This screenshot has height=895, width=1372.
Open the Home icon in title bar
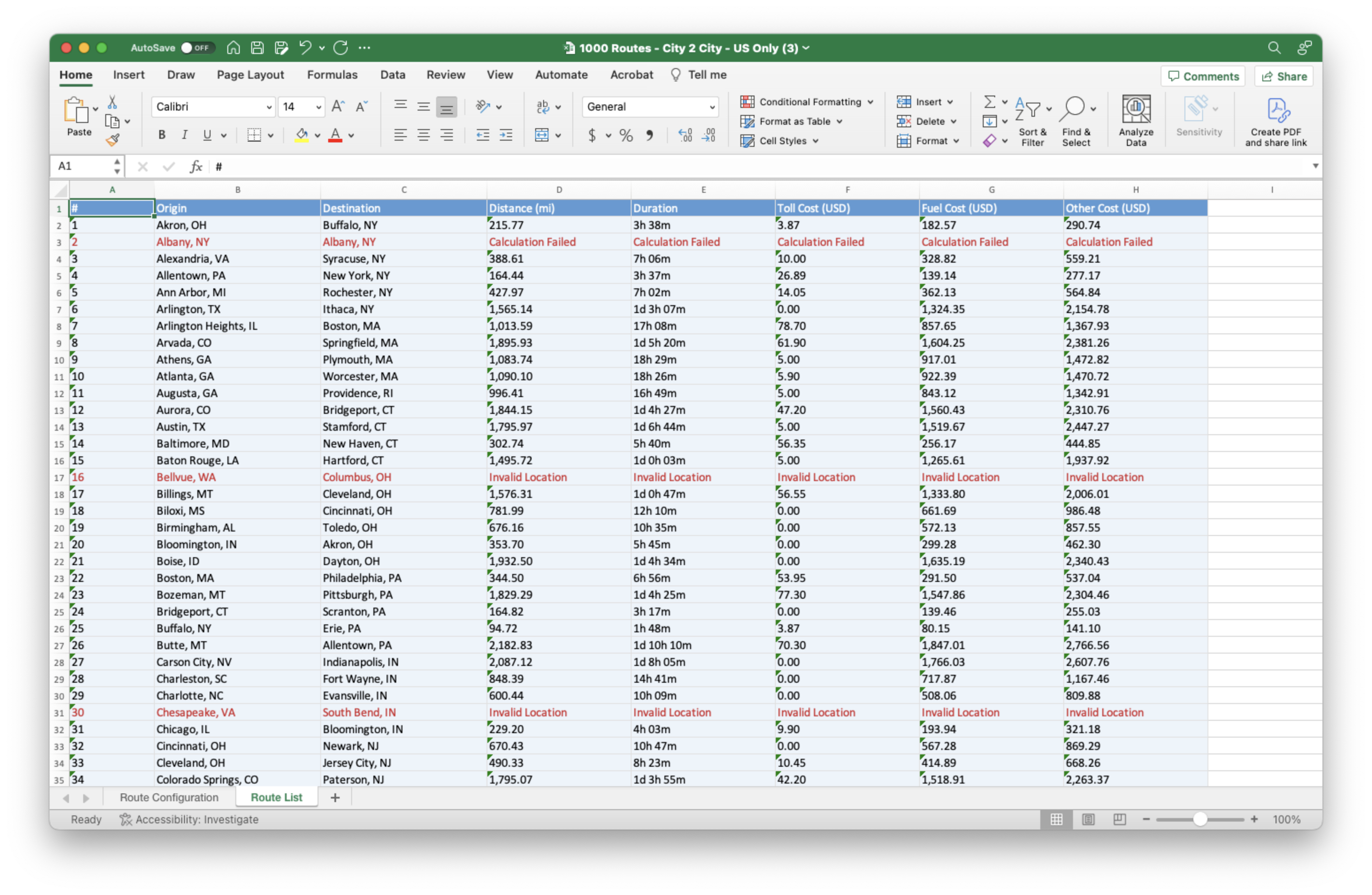pyautogui.click(x=234, y=48)
